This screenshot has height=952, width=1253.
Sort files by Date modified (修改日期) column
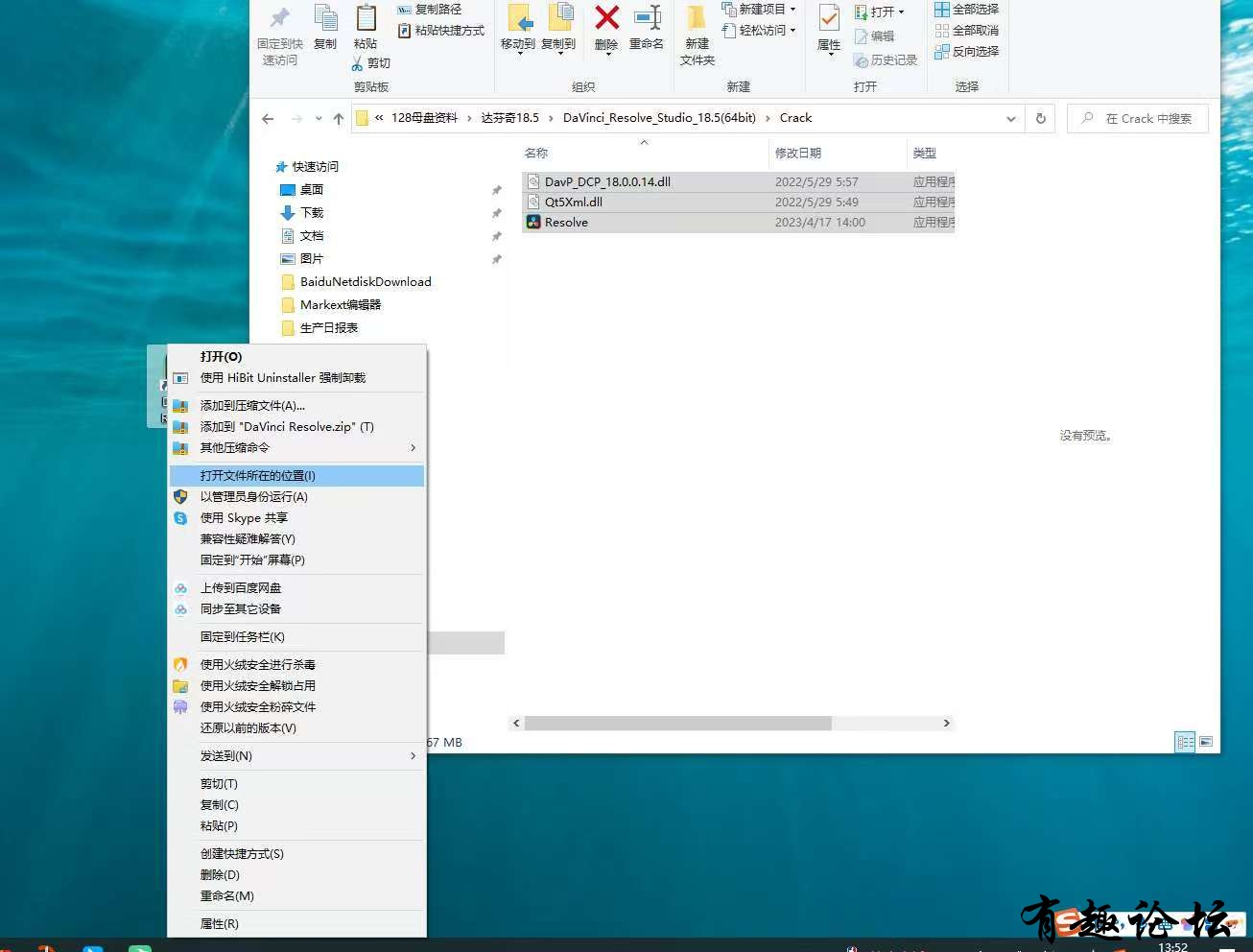pyautogui.click(x=798, y=154)
